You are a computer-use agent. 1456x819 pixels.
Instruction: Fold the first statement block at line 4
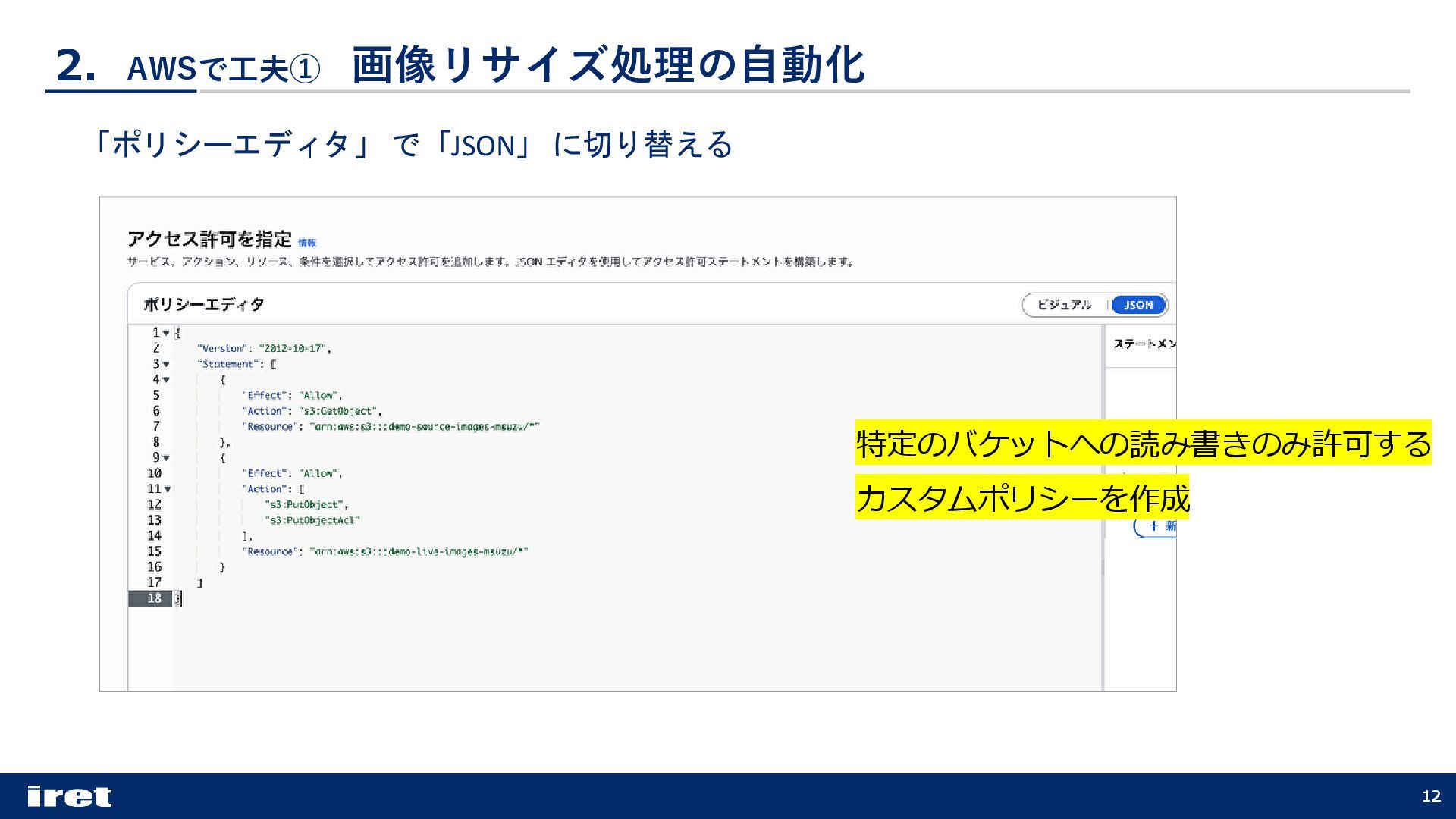click(x=166, y=380)
